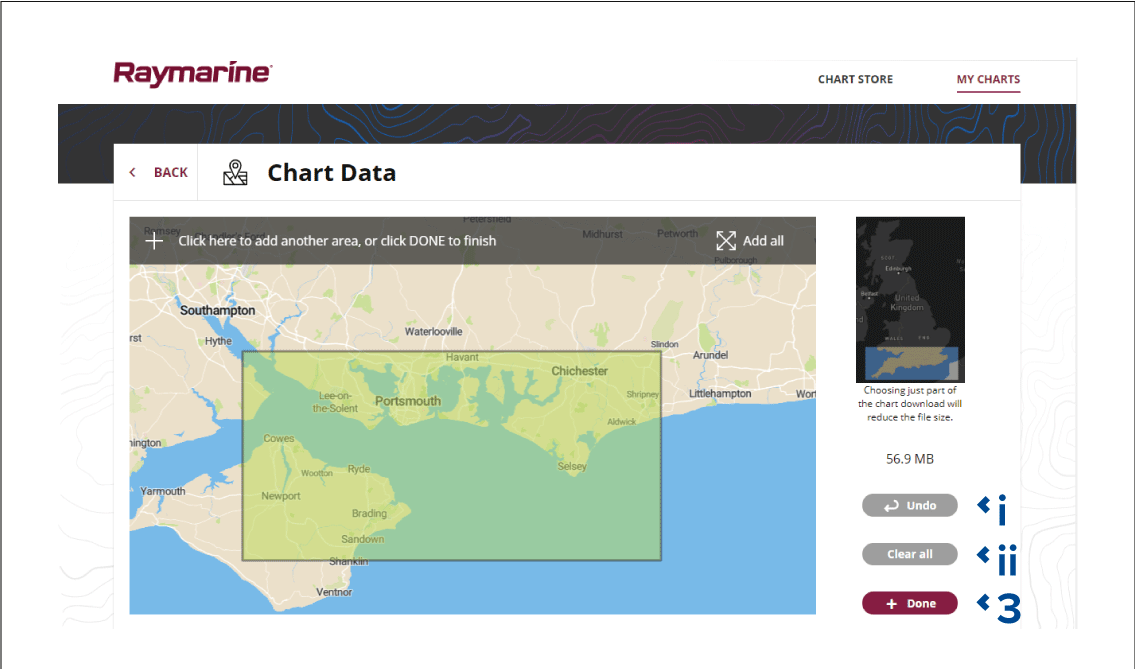Open the Chart Store tab
The image size is (1135, 669).
[855, 80]
